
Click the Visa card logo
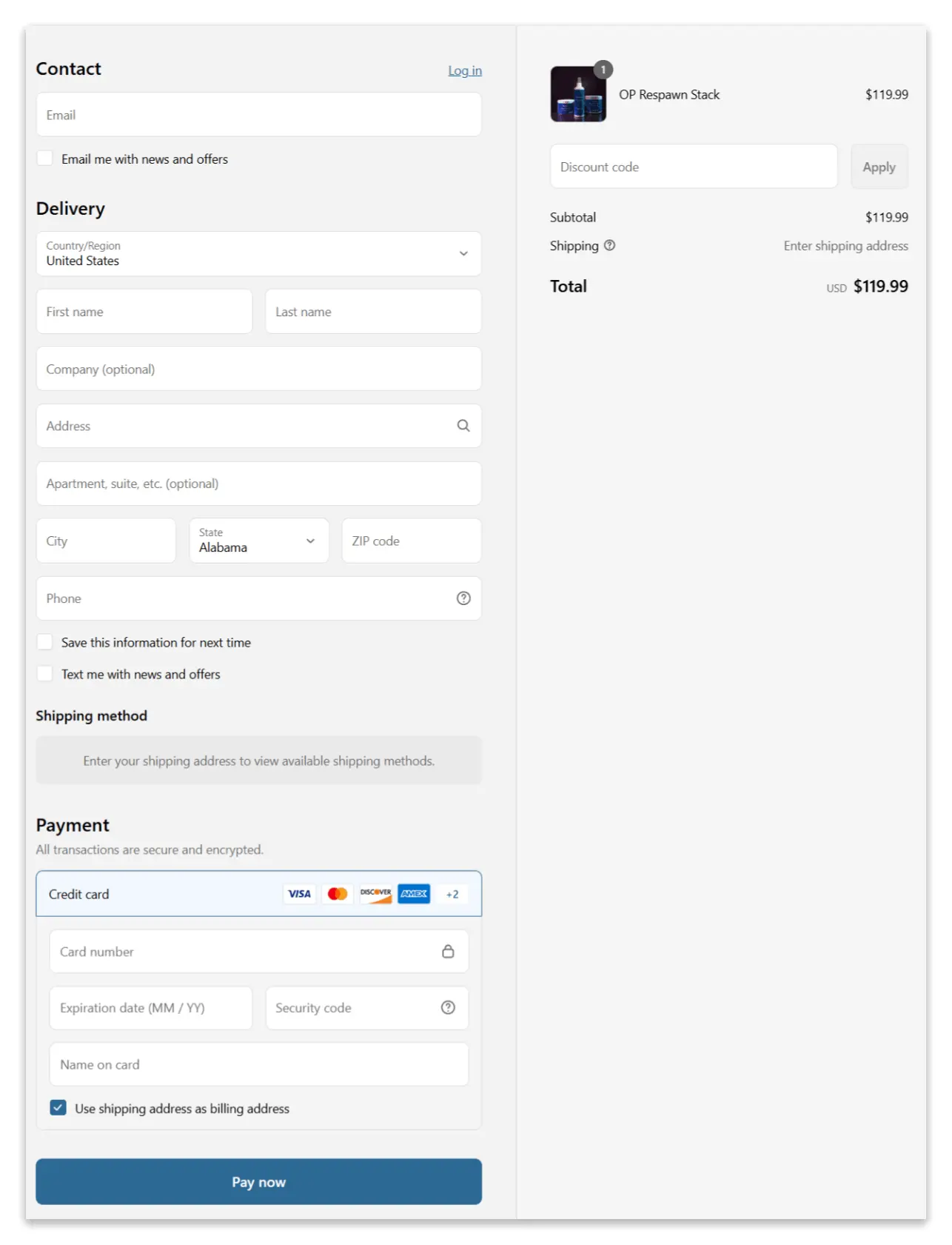point(299,894)
